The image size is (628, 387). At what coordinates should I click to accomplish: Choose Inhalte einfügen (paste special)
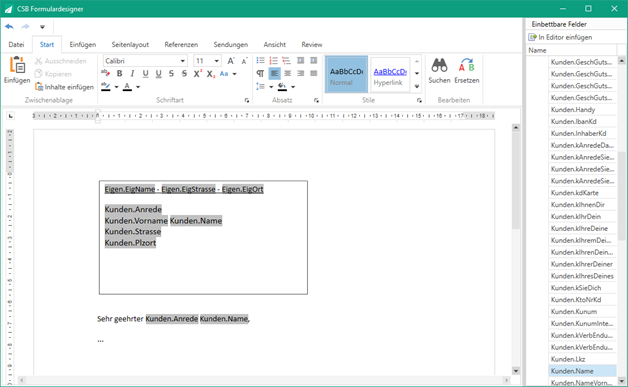click(64, 87)
